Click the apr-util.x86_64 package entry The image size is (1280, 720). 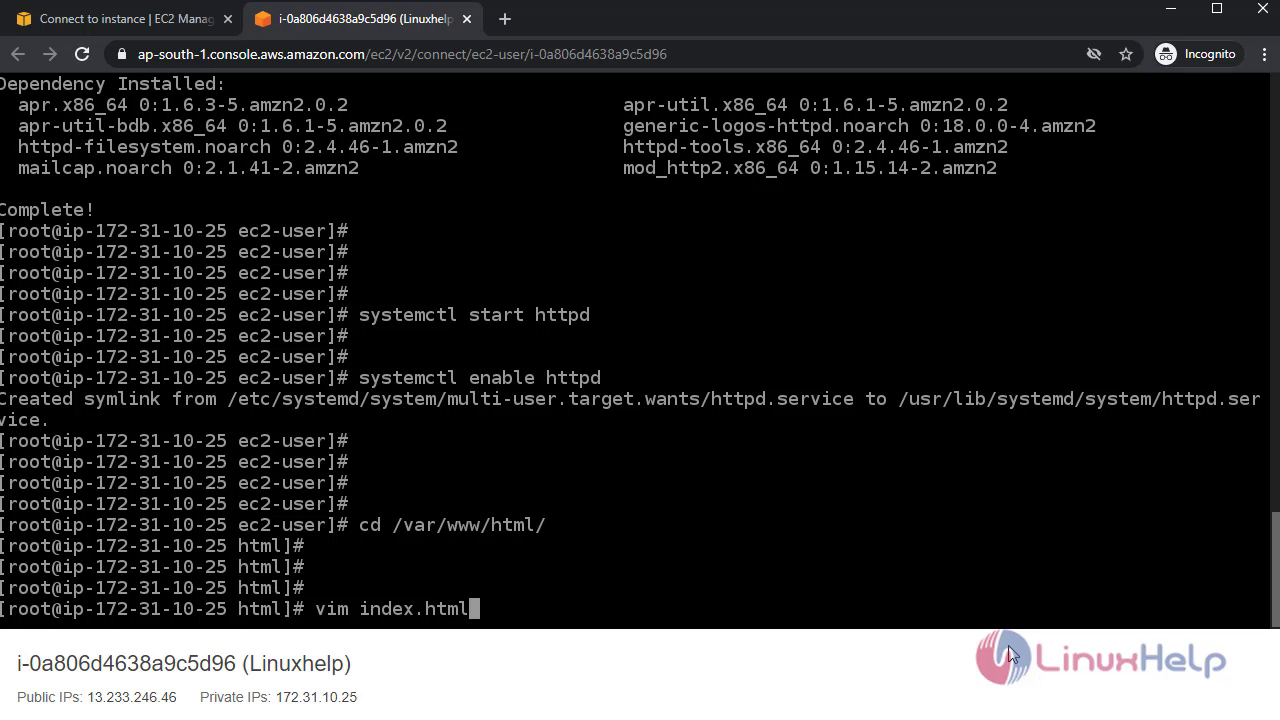[x=815, y=104]
